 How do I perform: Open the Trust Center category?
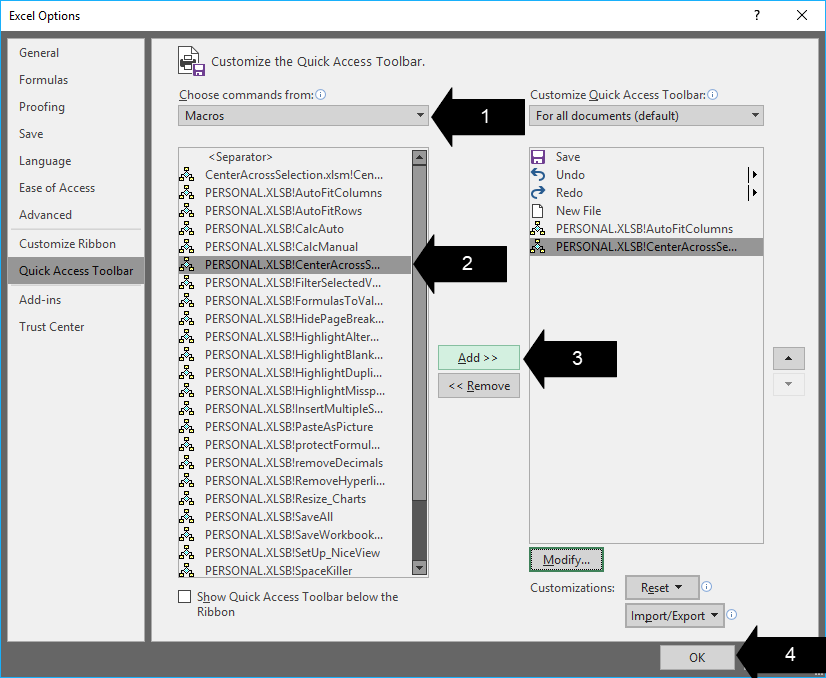click(76, 327)
